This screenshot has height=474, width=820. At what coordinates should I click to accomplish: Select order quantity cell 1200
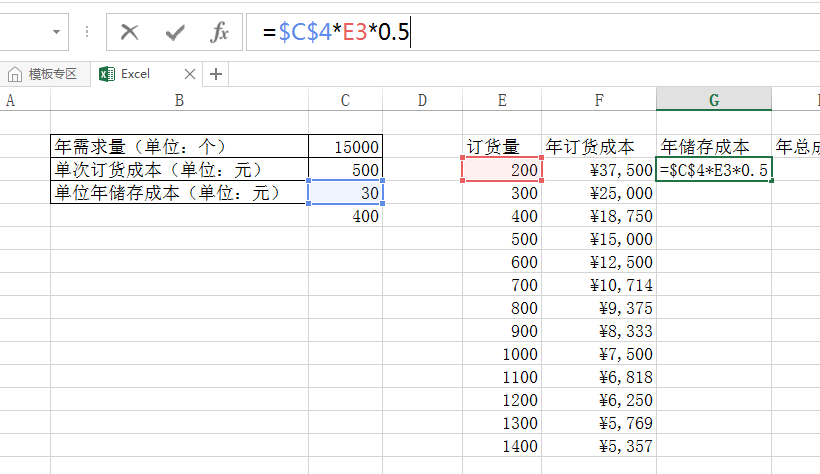[x=502, y=400]
